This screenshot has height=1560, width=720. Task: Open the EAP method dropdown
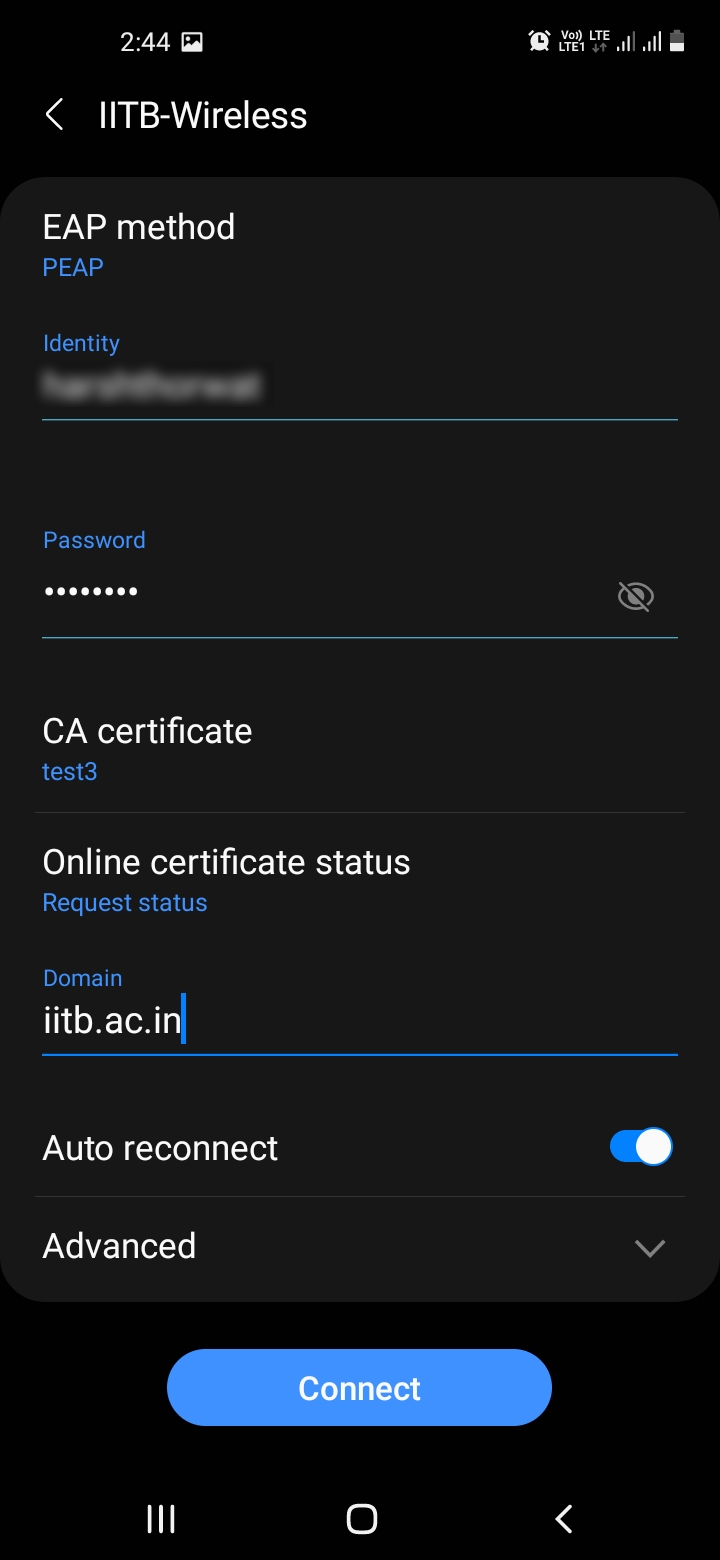(x=139, y=244)
